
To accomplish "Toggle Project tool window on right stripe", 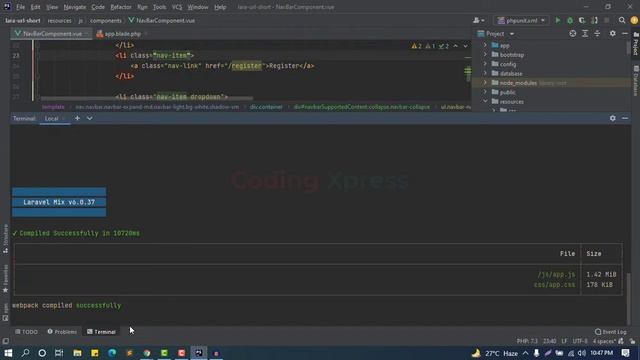I will (x=636, y=44).
